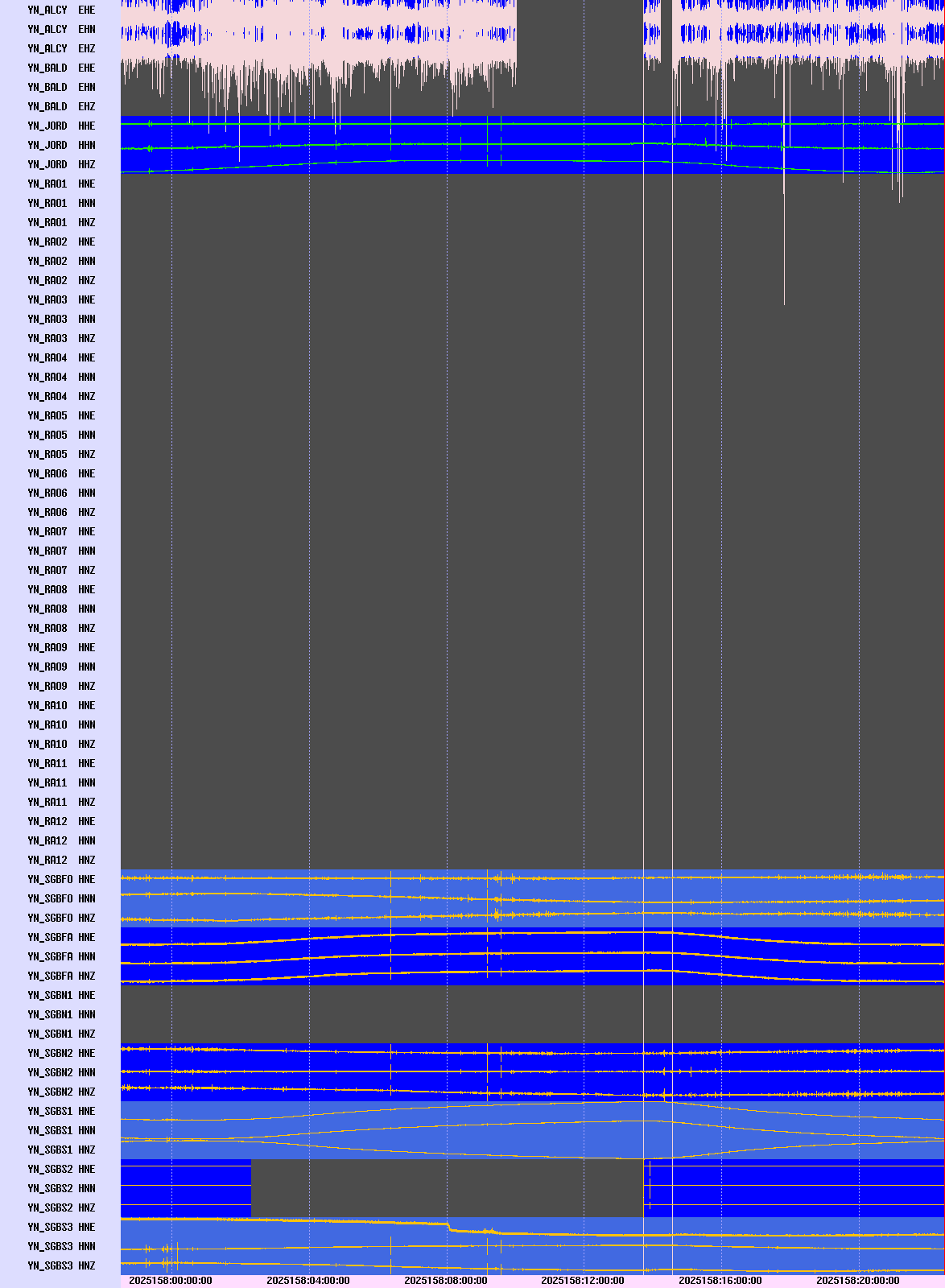Screen dimensions: 945x1288
Task: Select the YN_ALCY EHN channel label
Action: click(x=61, y=29)
